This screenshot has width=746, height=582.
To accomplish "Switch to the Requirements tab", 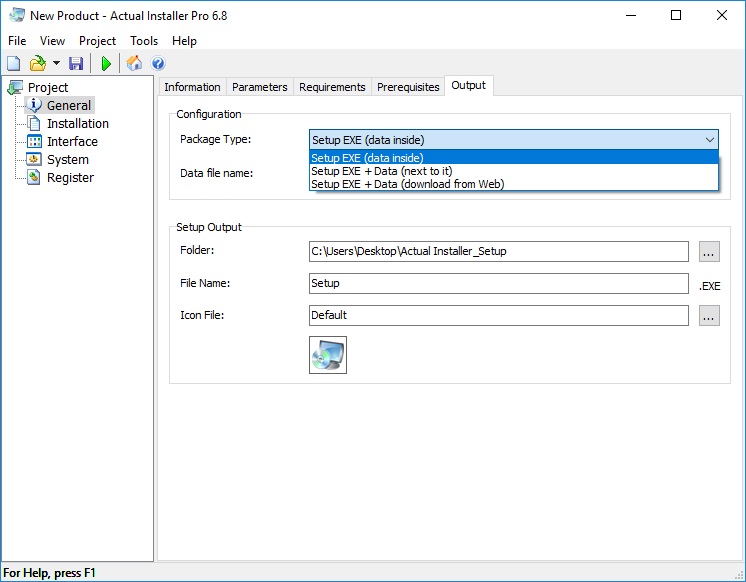I will point(332,87).
